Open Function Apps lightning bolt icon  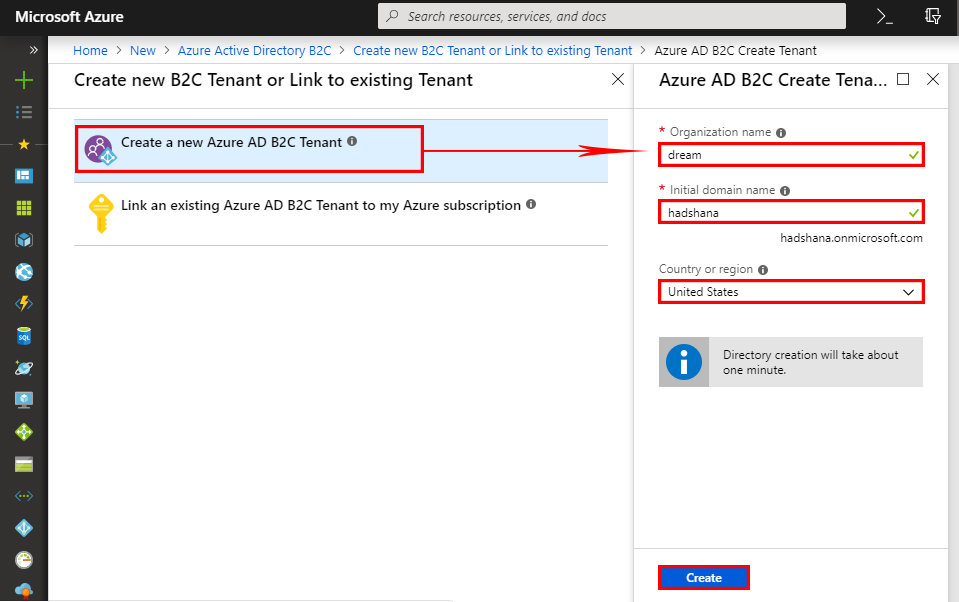[x=24, y=303]
